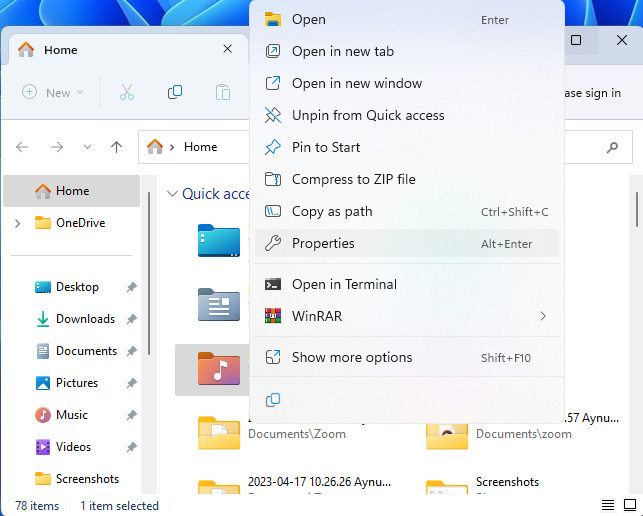Select the blue Desktop folder thumbnail
This screenshot has height=516, width=643.
click(x=219, y=240)
